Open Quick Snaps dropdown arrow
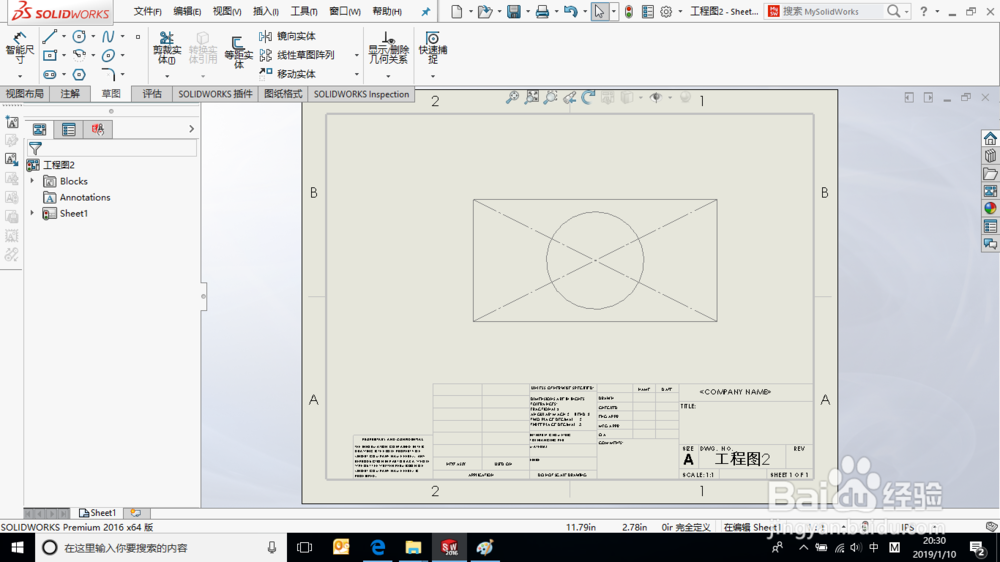 (432, 77)
